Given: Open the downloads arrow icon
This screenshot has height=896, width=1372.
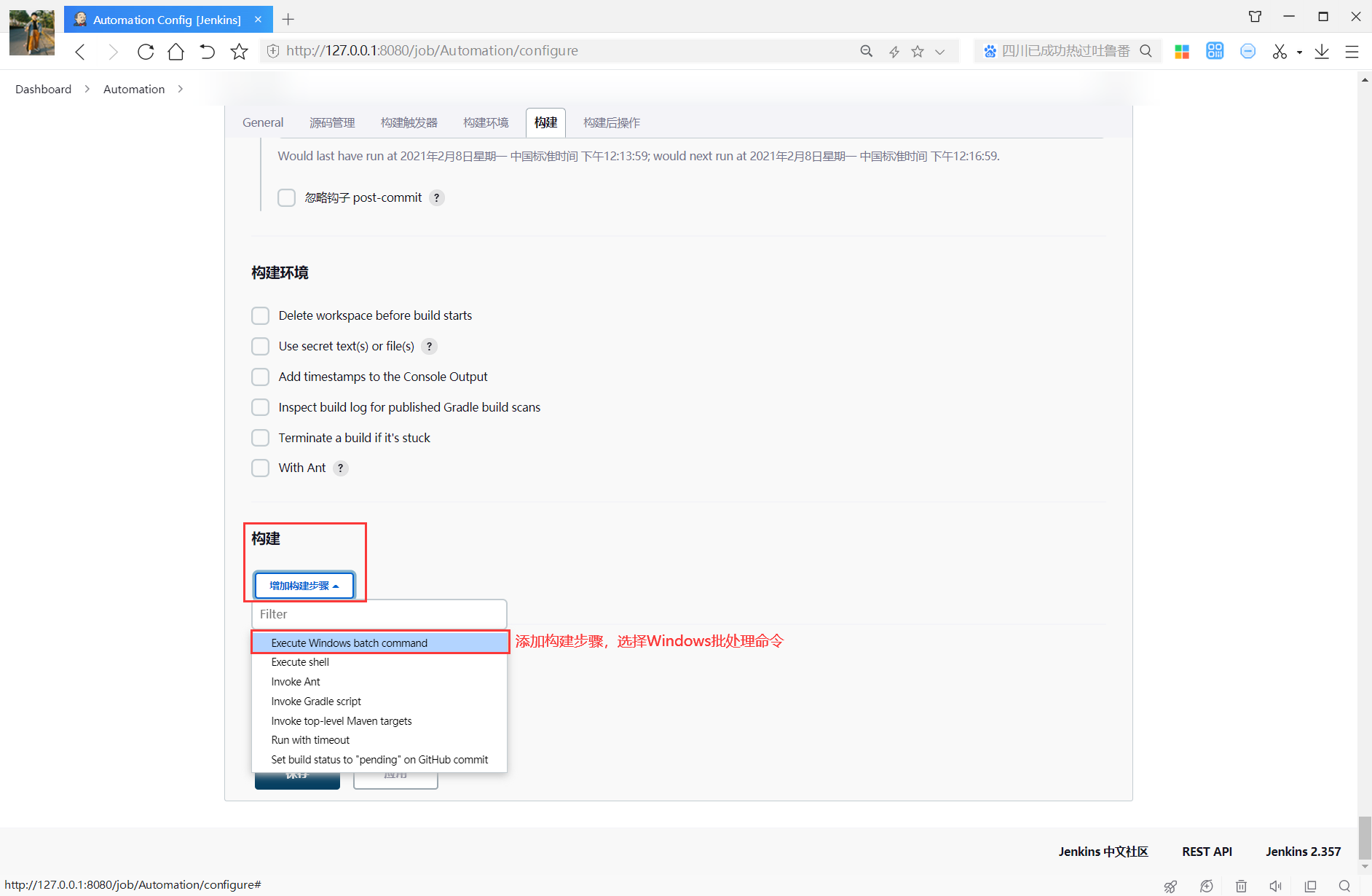Looking at the screenshot, I should (1322, 51).
